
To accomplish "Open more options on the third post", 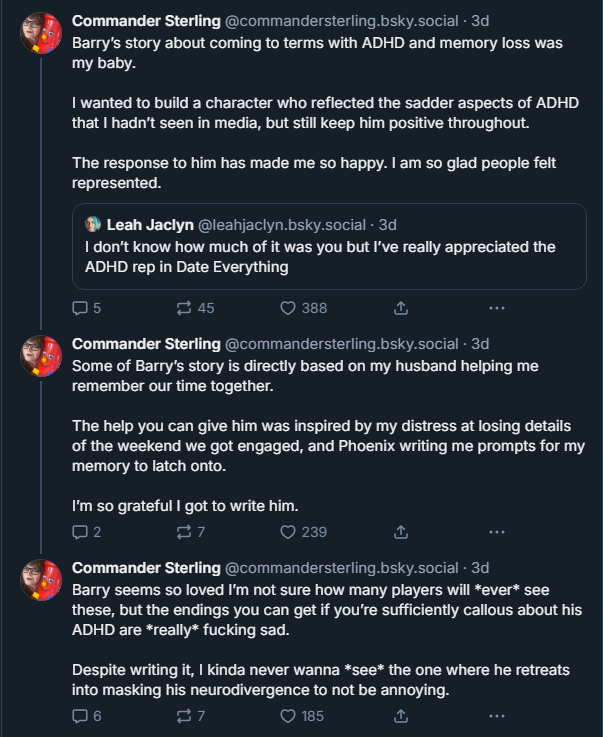I will (x=497, y=716).
